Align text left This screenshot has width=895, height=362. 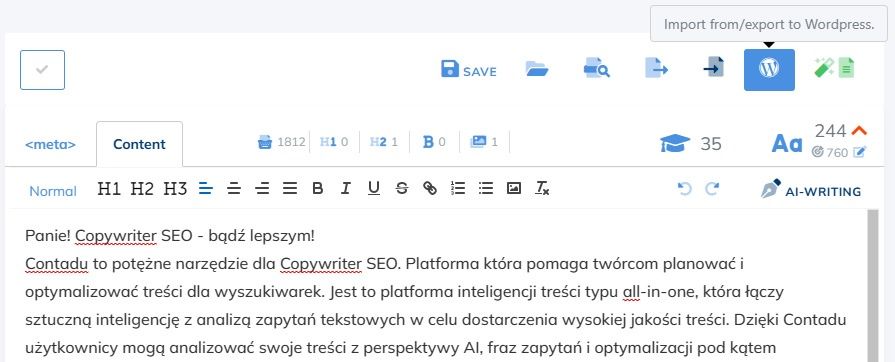[x=205, y=188]
